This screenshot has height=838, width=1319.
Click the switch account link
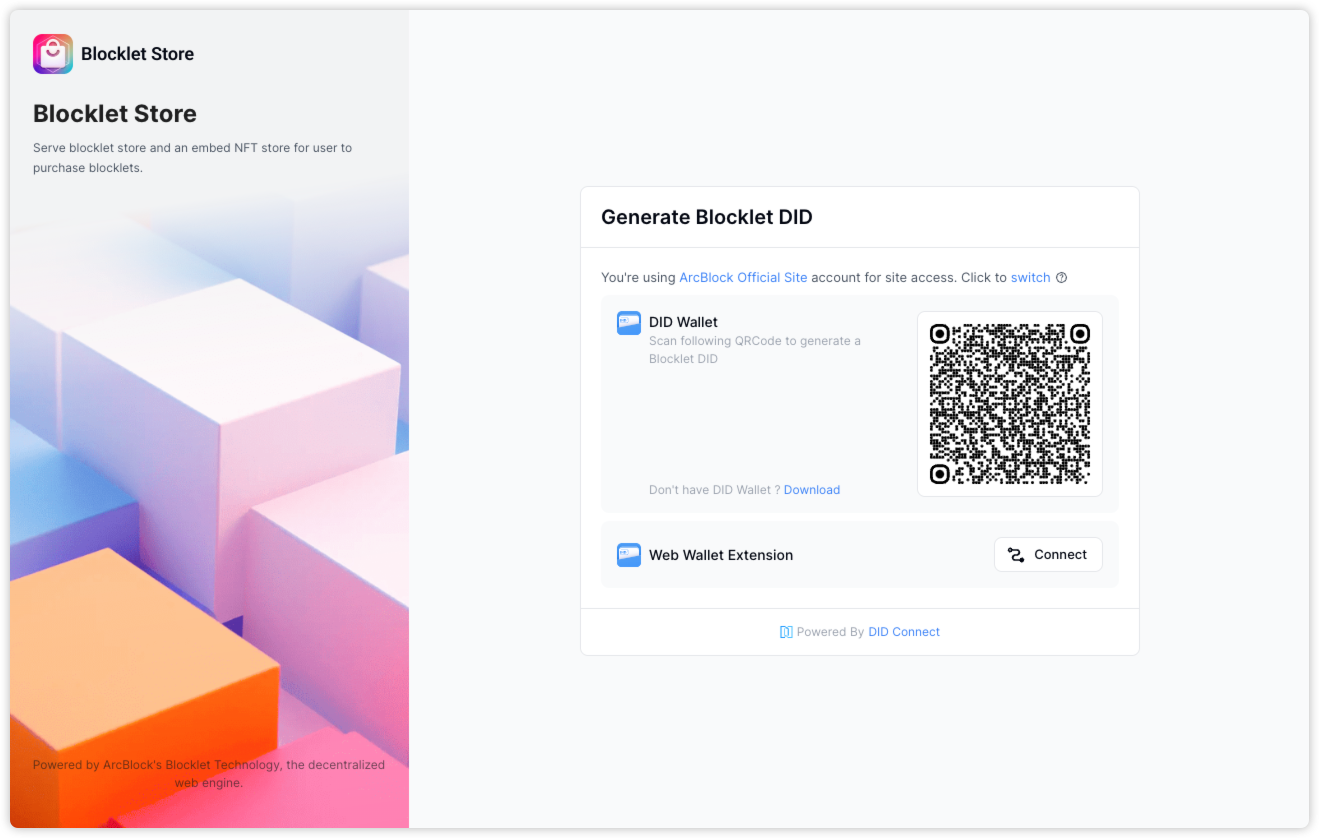coord(1030,278)
